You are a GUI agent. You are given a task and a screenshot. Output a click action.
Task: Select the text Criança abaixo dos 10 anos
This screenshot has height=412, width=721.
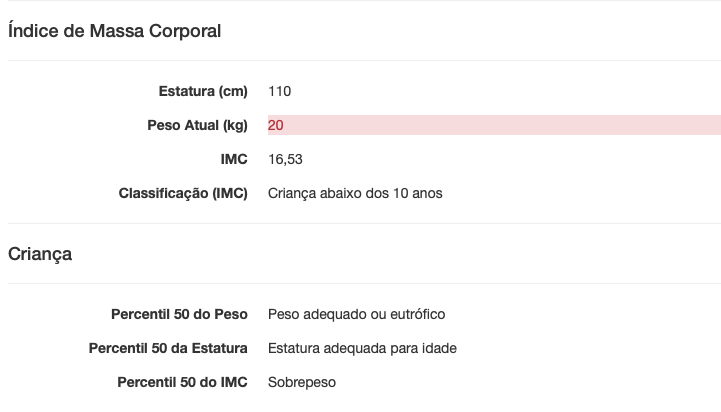[355, 193]
